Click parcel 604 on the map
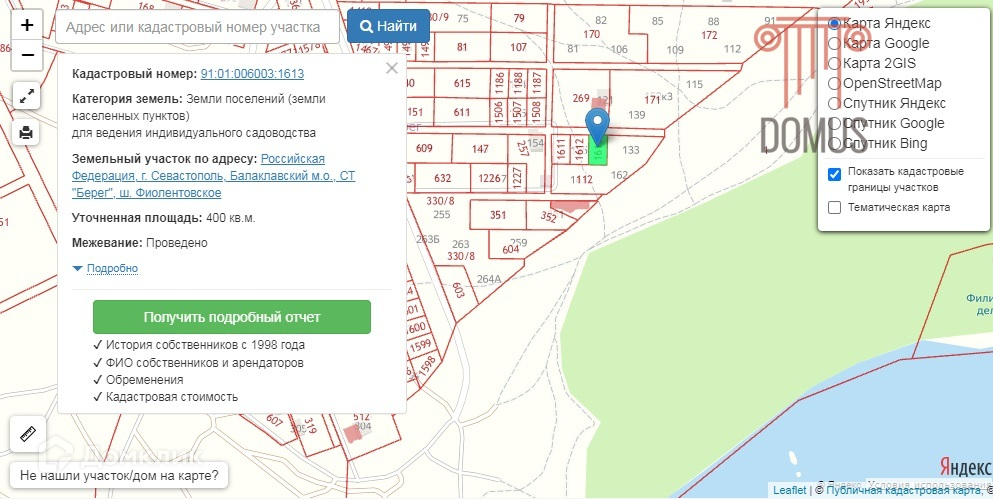This screenshot has width=993, height=499. [x=510, y=248]
